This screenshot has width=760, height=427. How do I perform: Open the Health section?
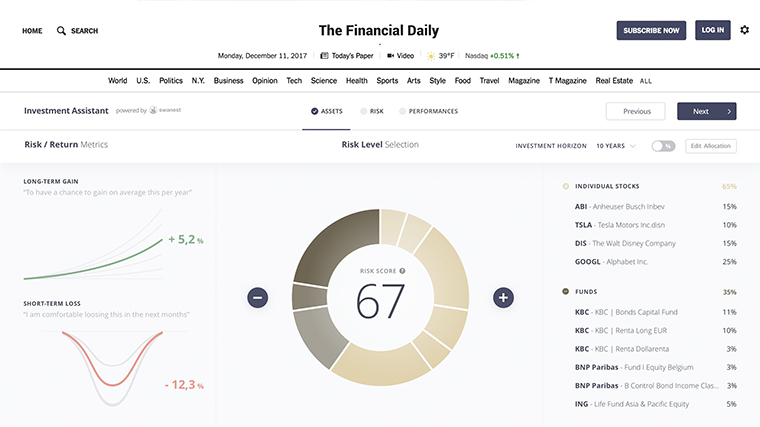pos(357,80)
